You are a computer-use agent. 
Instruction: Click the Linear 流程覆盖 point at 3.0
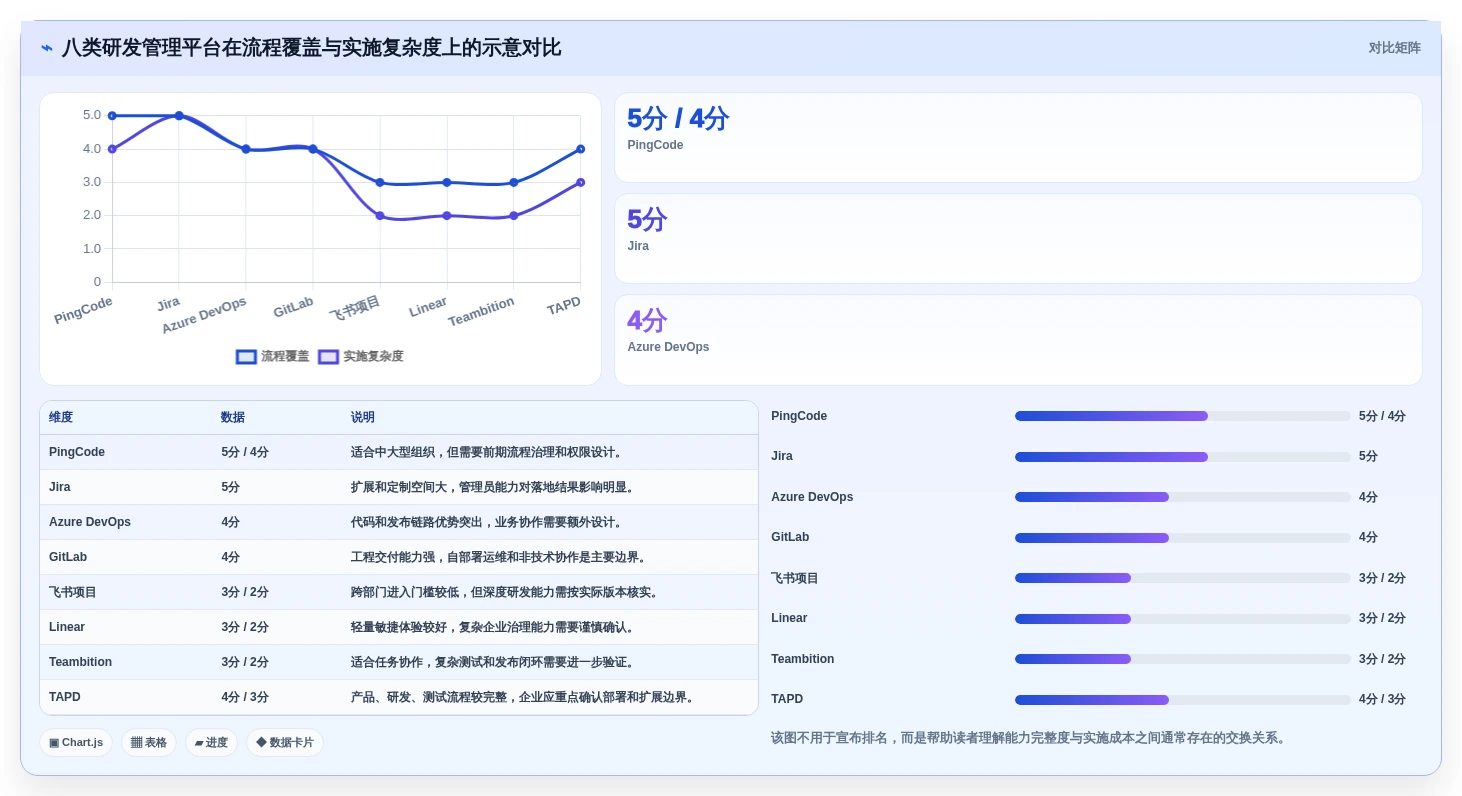[447, 182]
